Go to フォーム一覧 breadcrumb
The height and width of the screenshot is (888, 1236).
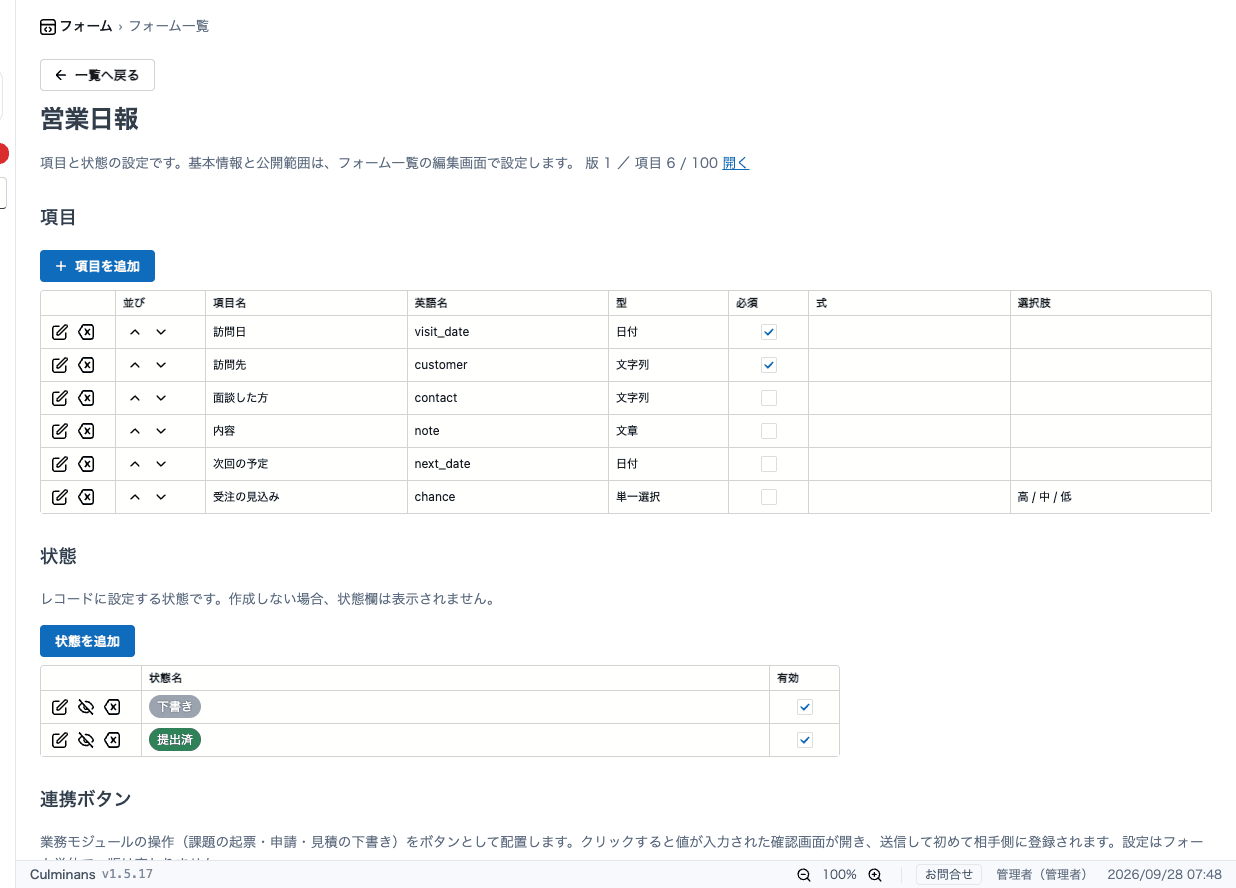[x=169, y=27]
